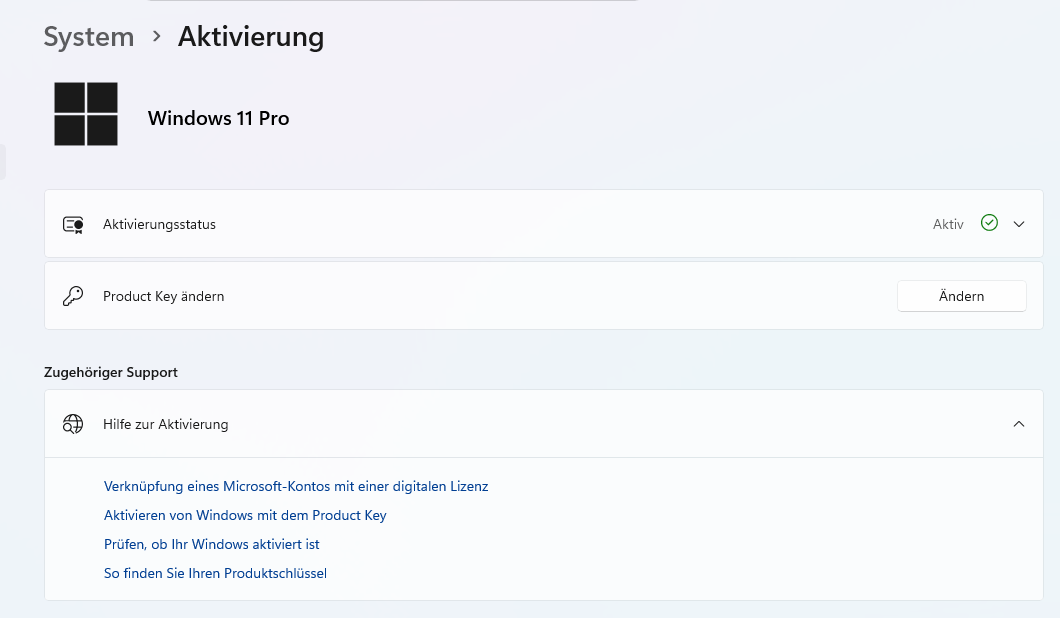
Task: Click the Aktiv status text
Action: click(948, 224)
